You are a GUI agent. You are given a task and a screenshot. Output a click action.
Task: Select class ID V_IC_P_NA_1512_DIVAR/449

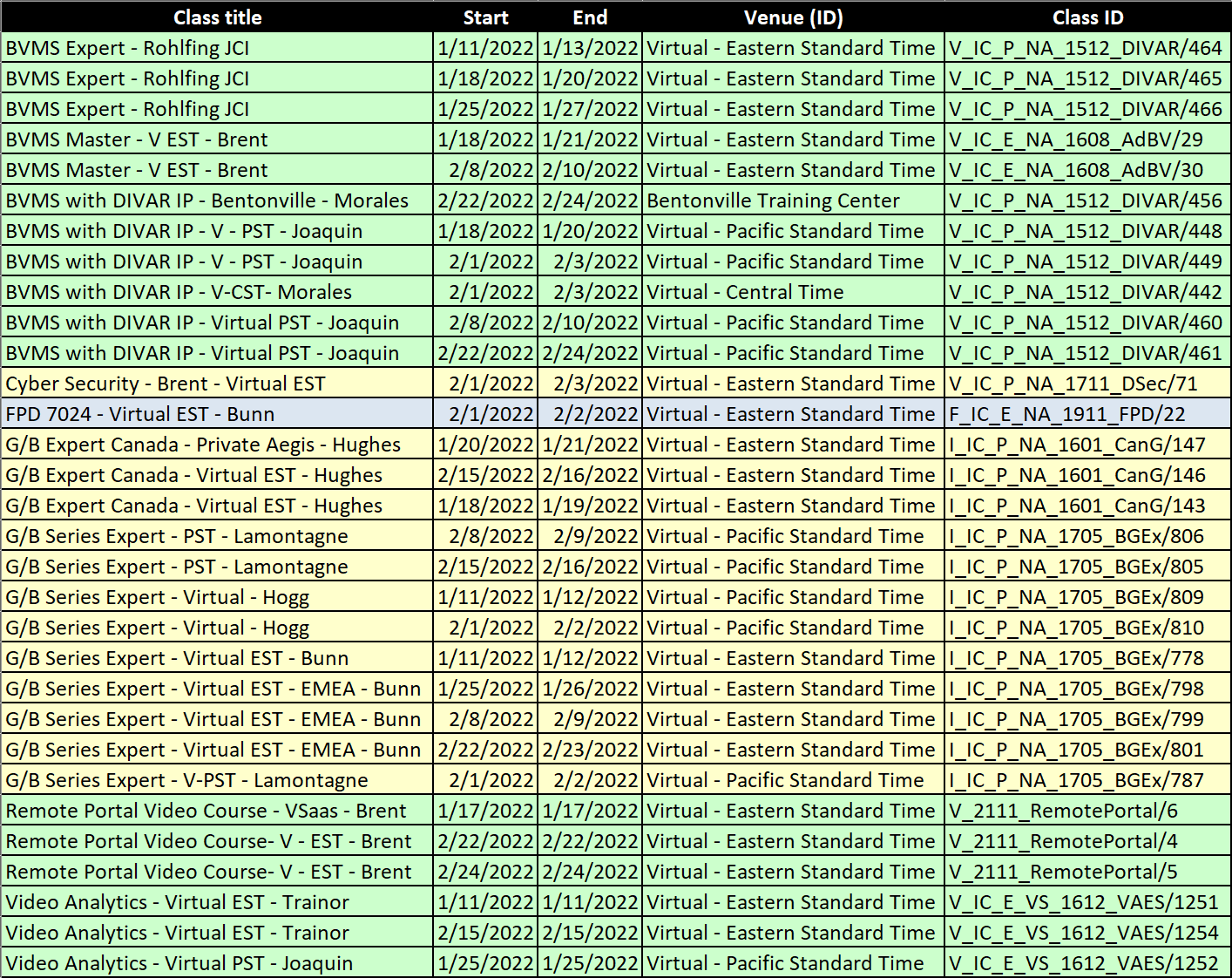click(1087, 261)
